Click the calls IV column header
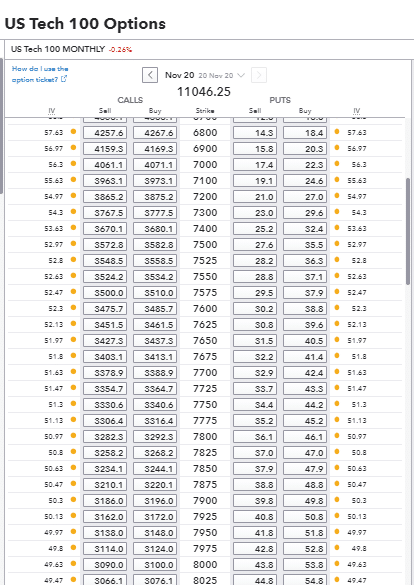 [x=52, y=111]
